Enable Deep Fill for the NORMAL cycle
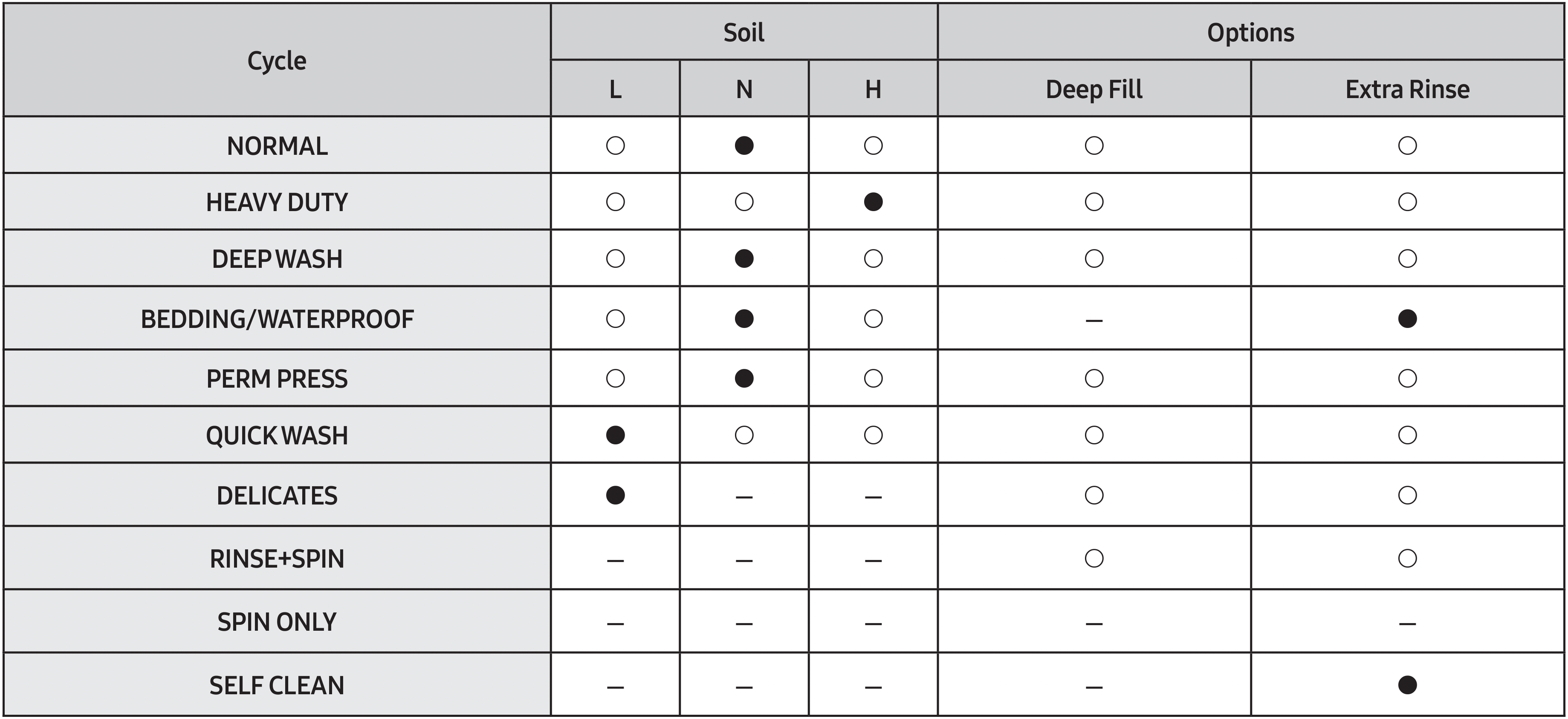The height and width of the screenshot is (719, 1568). [x=1094, y=145]
